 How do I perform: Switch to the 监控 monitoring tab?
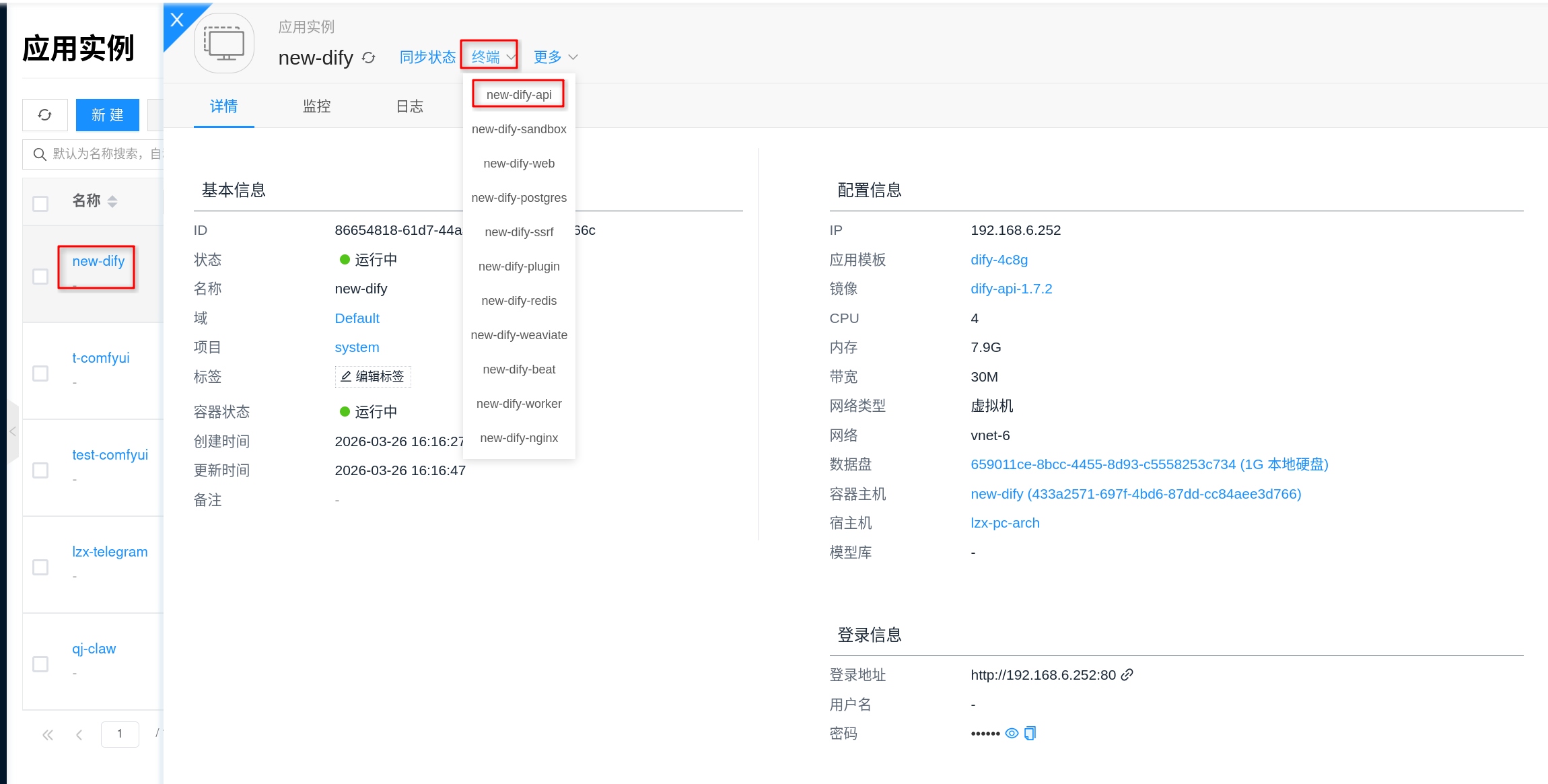tap(316, 106)
